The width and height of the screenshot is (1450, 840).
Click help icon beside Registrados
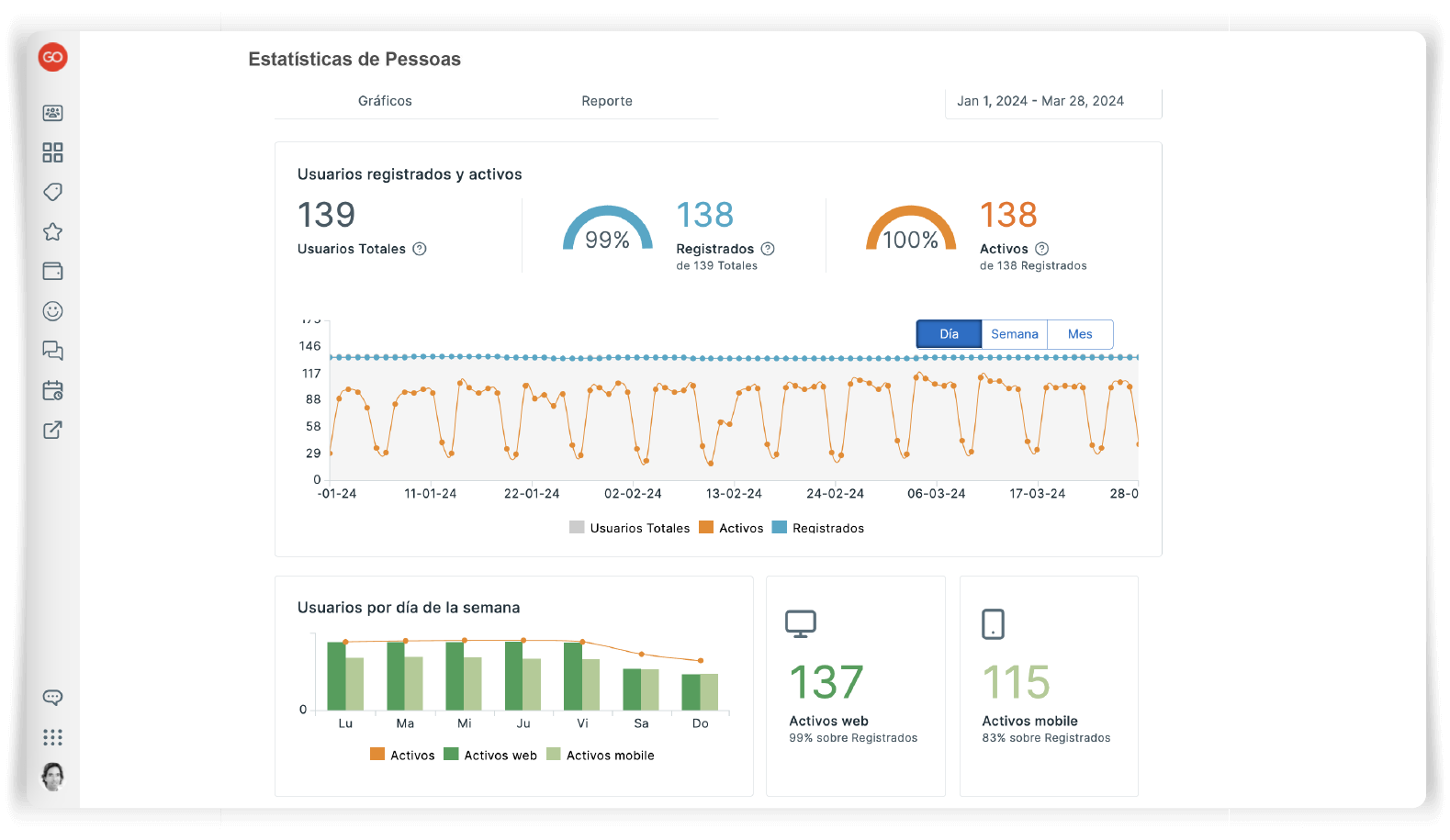point(768,249)
